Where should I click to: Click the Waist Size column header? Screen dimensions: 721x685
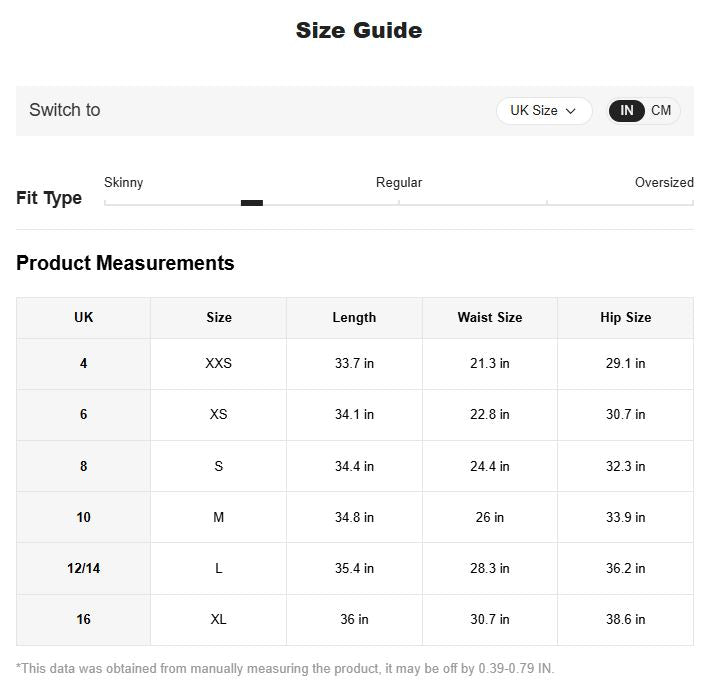point(490,318)
